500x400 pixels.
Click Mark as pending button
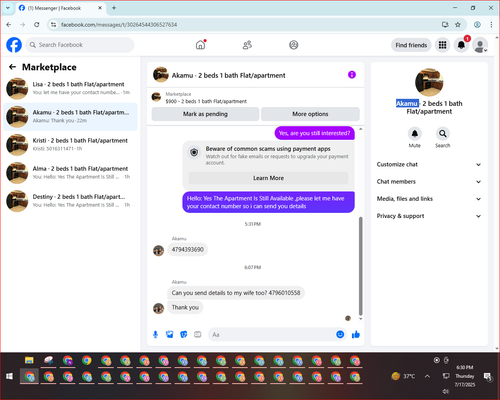point(205,114)
